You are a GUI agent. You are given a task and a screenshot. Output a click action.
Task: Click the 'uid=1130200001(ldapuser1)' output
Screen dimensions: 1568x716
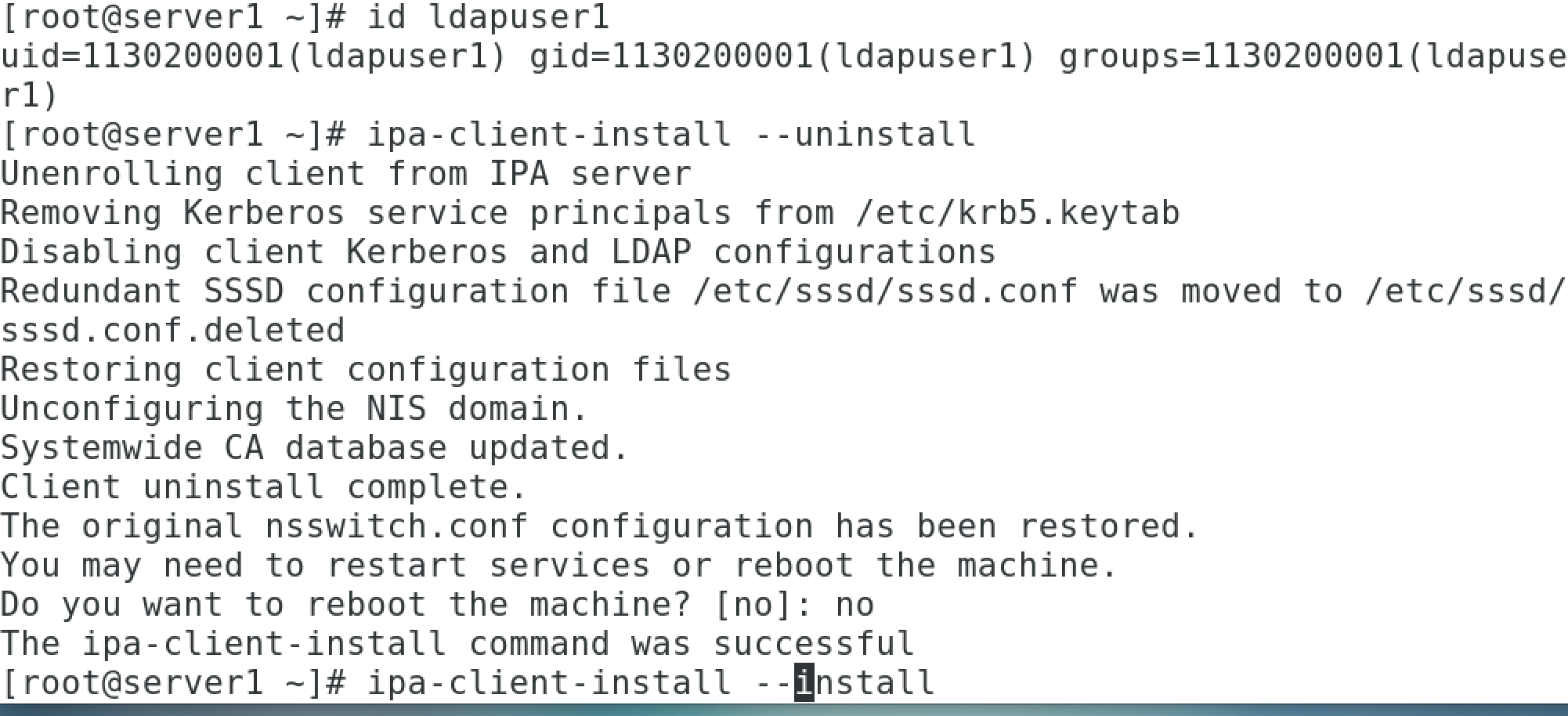[x=255, y=56]
